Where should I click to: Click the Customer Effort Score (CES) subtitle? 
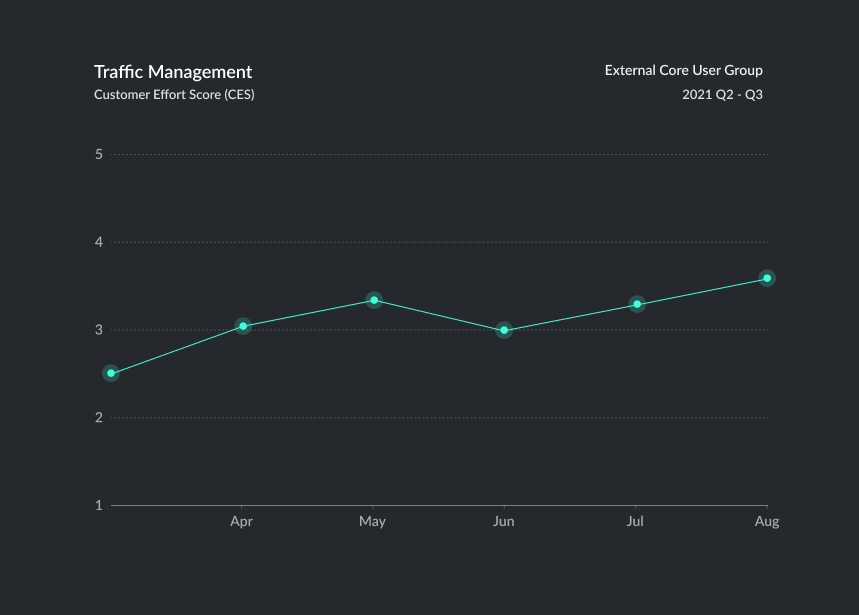pyautogui.click(x=173, y=95)
